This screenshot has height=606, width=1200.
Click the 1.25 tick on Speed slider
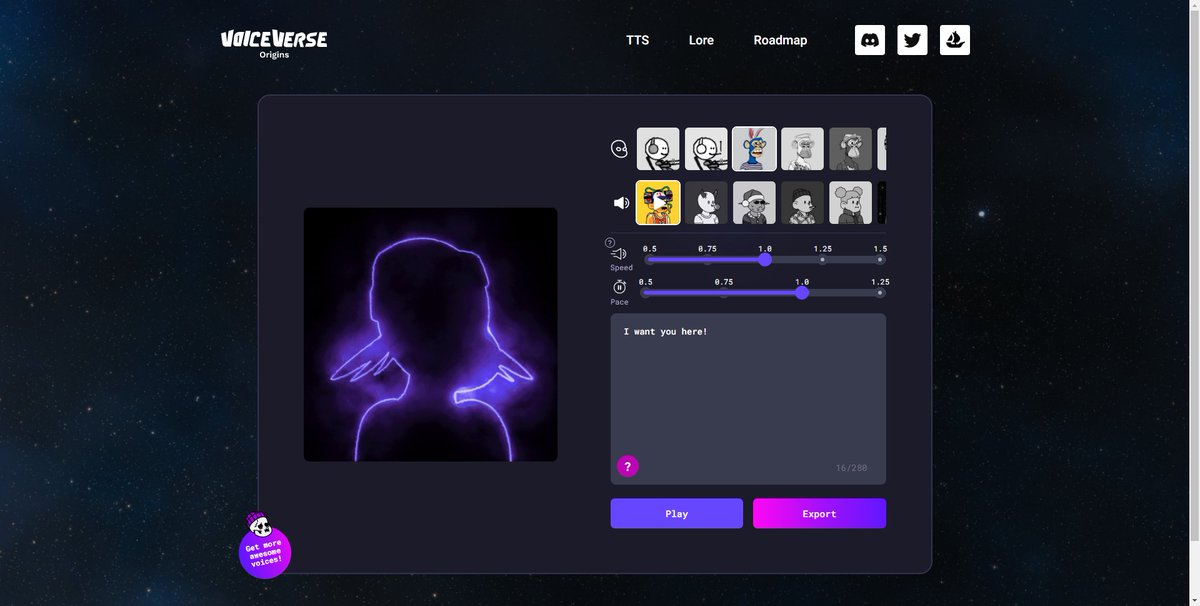tap(823, 259)
